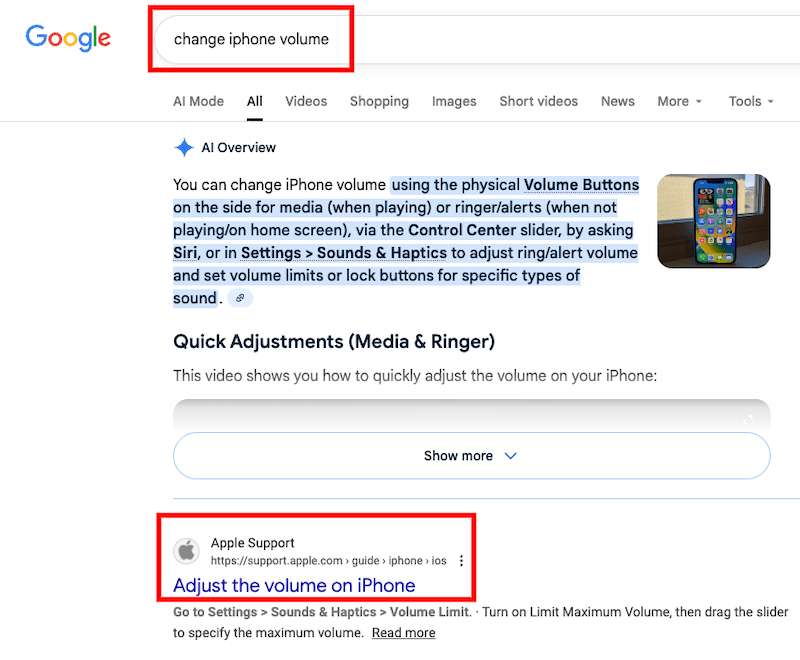Click the AI Overview sparkle icon
Screen dimensions: 800x660
(x=184, y=147)
